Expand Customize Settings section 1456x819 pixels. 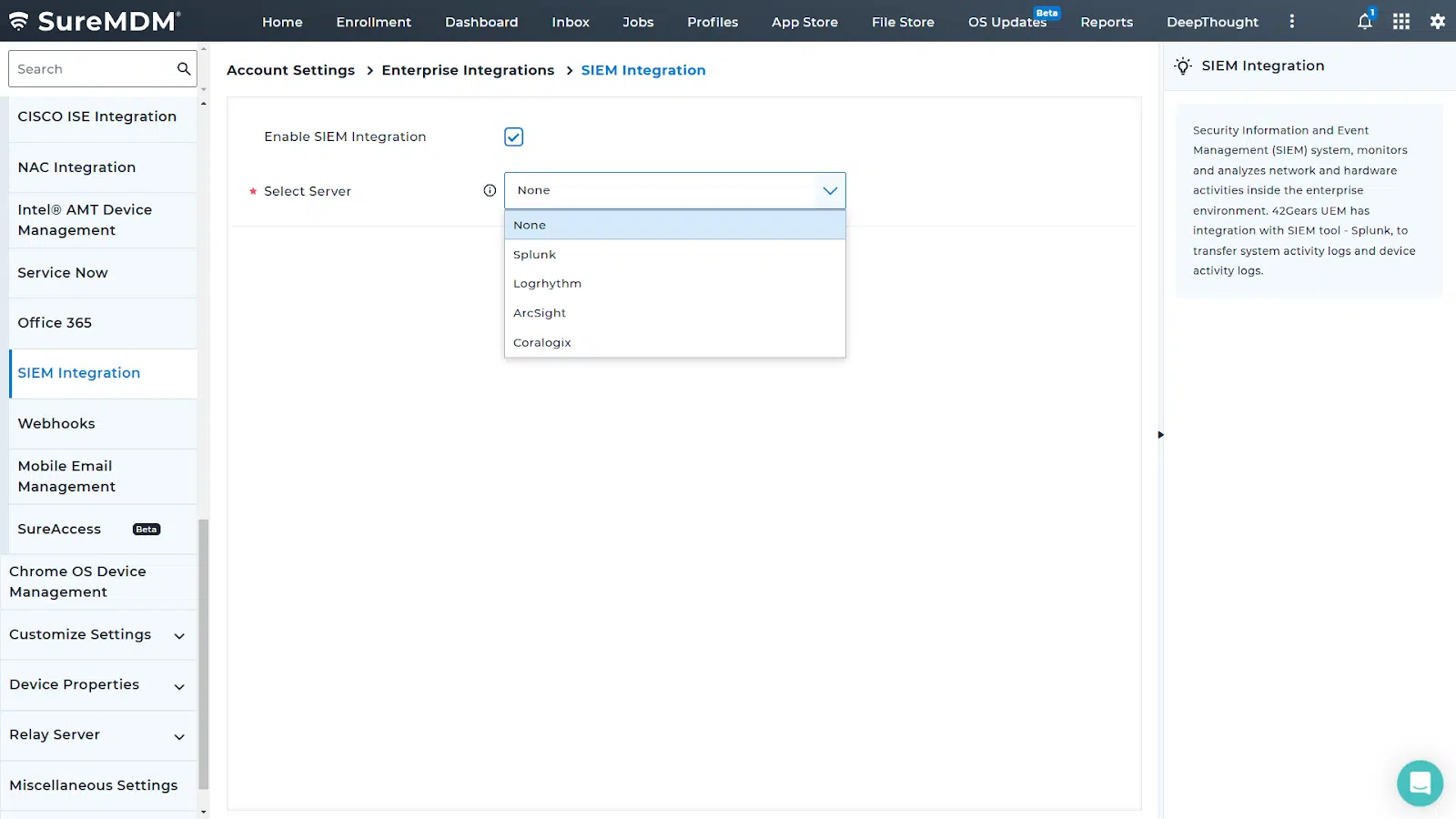pyautogui.click(x=98, y=634)
